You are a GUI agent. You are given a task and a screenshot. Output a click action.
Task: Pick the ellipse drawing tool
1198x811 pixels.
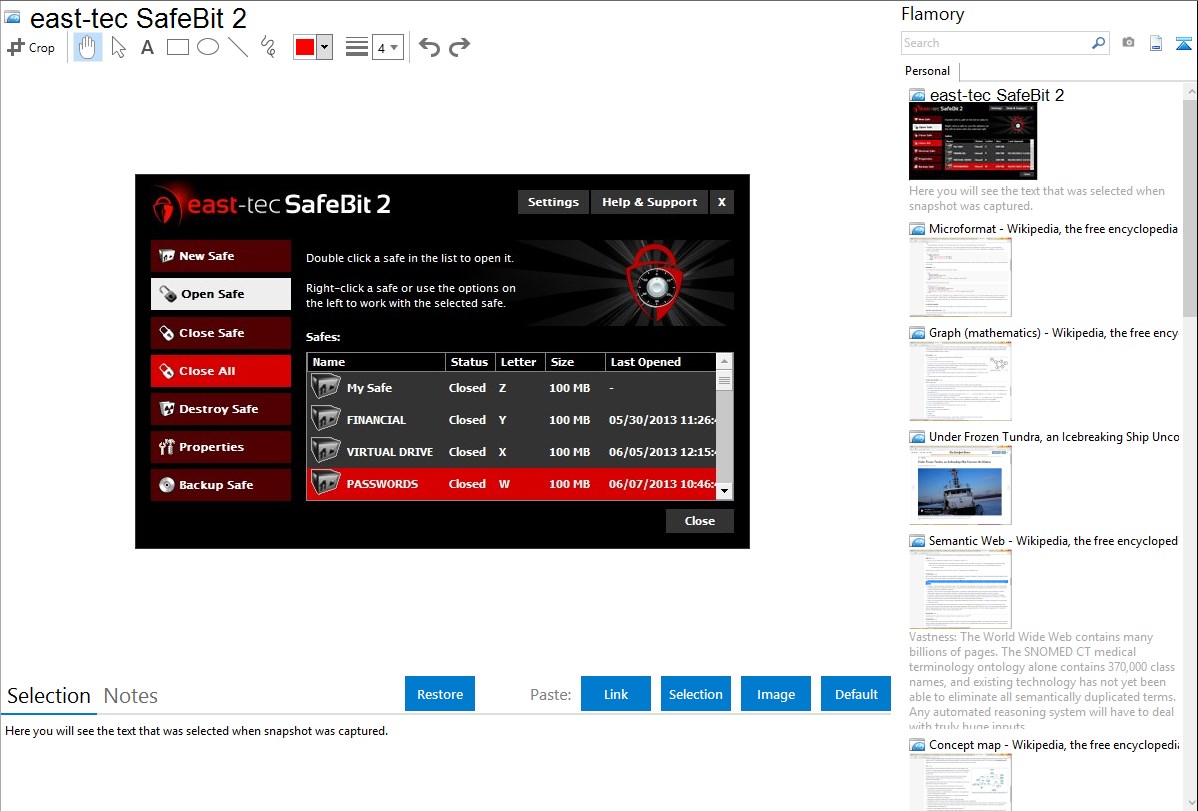[208, 47]
